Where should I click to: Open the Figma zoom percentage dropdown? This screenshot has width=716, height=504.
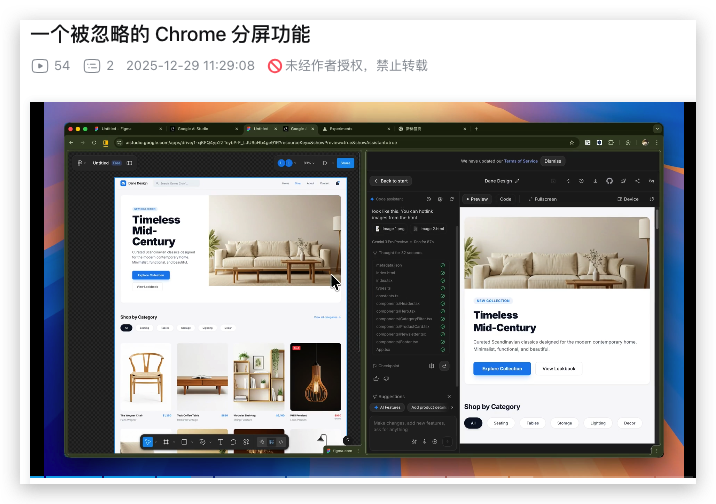(x=309, y=163)
